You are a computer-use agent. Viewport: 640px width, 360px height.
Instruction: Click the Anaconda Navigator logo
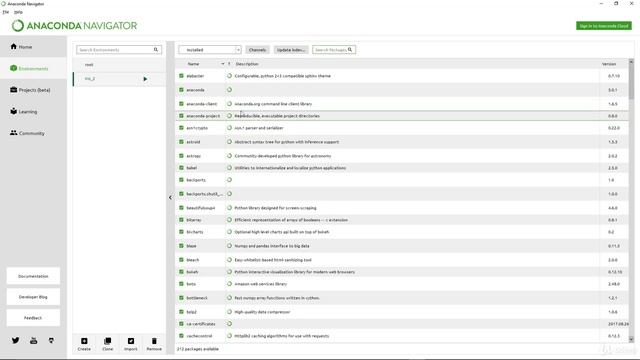point(74,26)
